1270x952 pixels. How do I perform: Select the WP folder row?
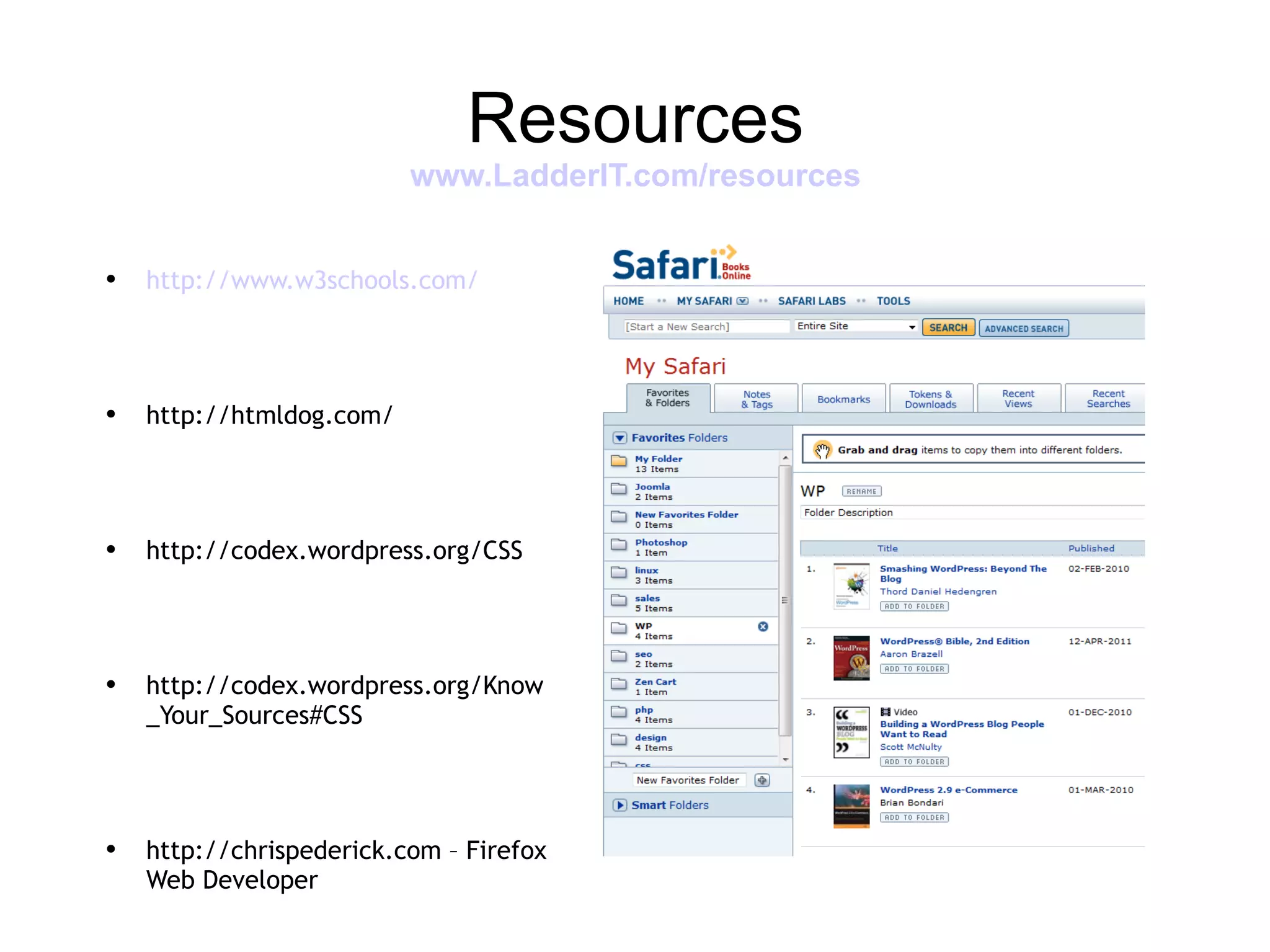pos(691,631)
